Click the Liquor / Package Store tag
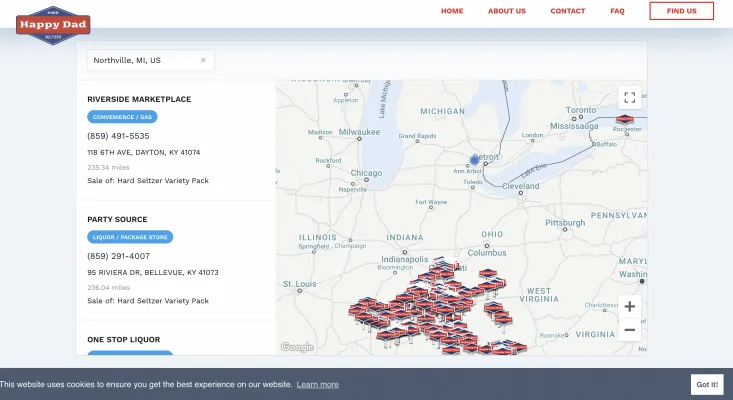733x400 pixels. click(x=130, y=237)
